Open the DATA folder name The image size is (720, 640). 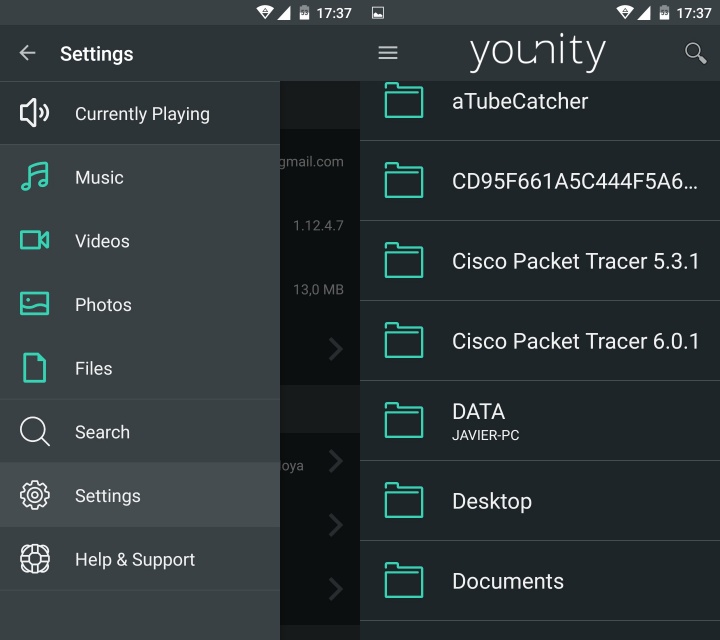pos(478,411)
